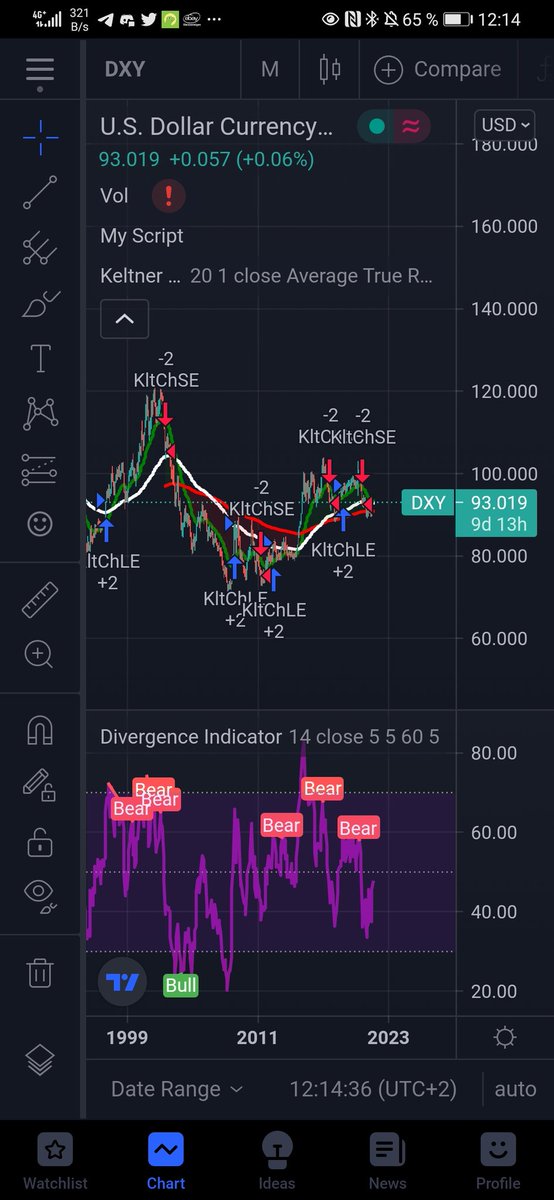
Task: Open the emoji icons tool
Action: pos(40,523)
